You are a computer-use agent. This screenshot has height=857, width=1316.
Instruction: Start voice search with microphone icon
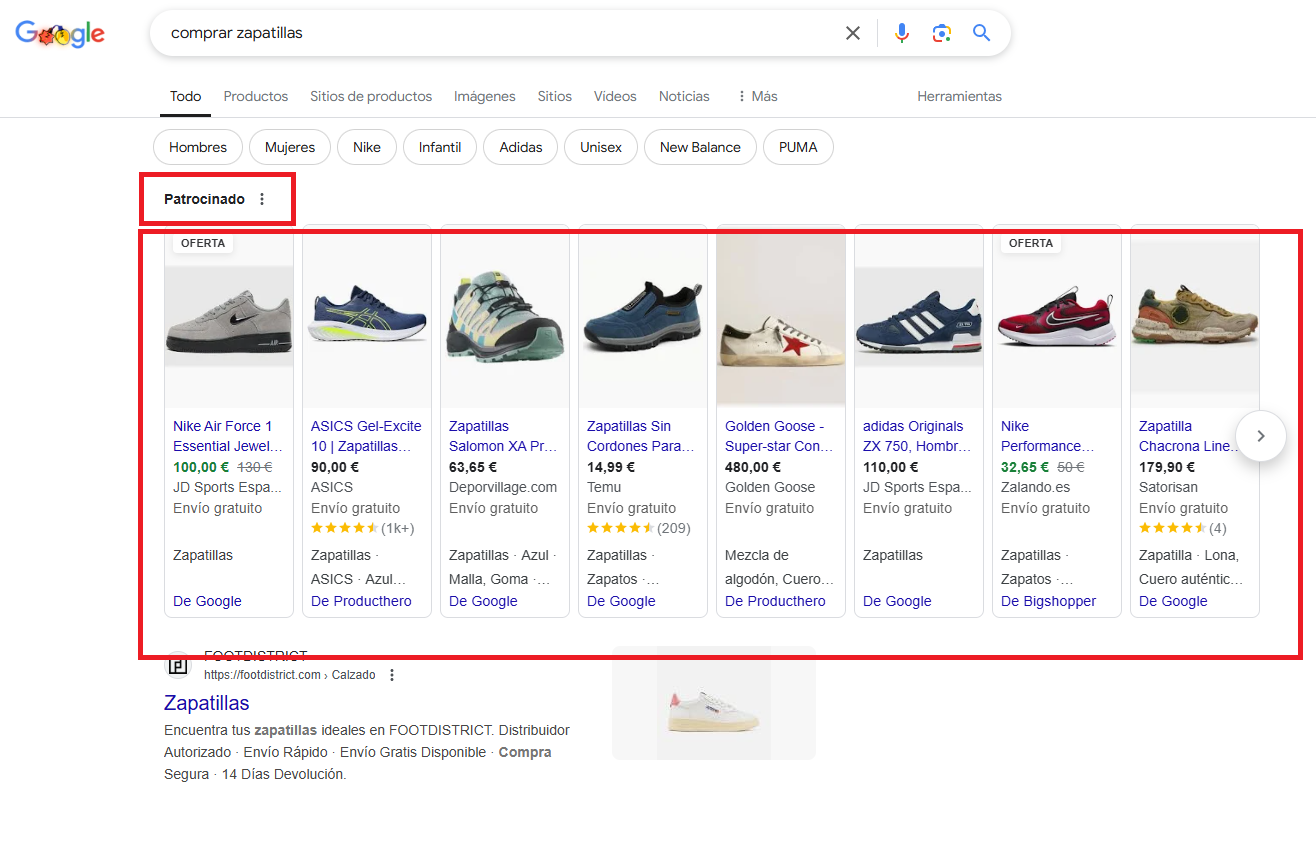tap(902, 33)
